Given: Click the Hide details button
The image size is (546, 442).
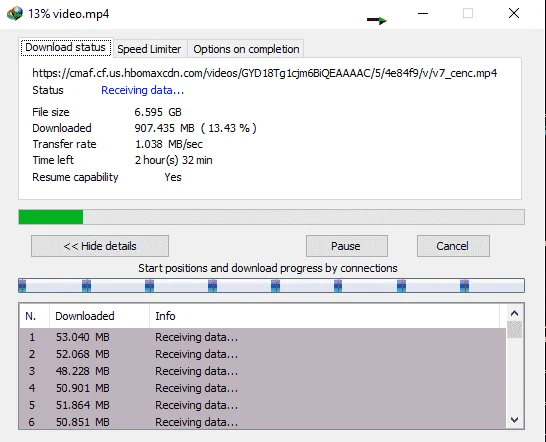Looking at the screenshot, I should pos(100,246).
